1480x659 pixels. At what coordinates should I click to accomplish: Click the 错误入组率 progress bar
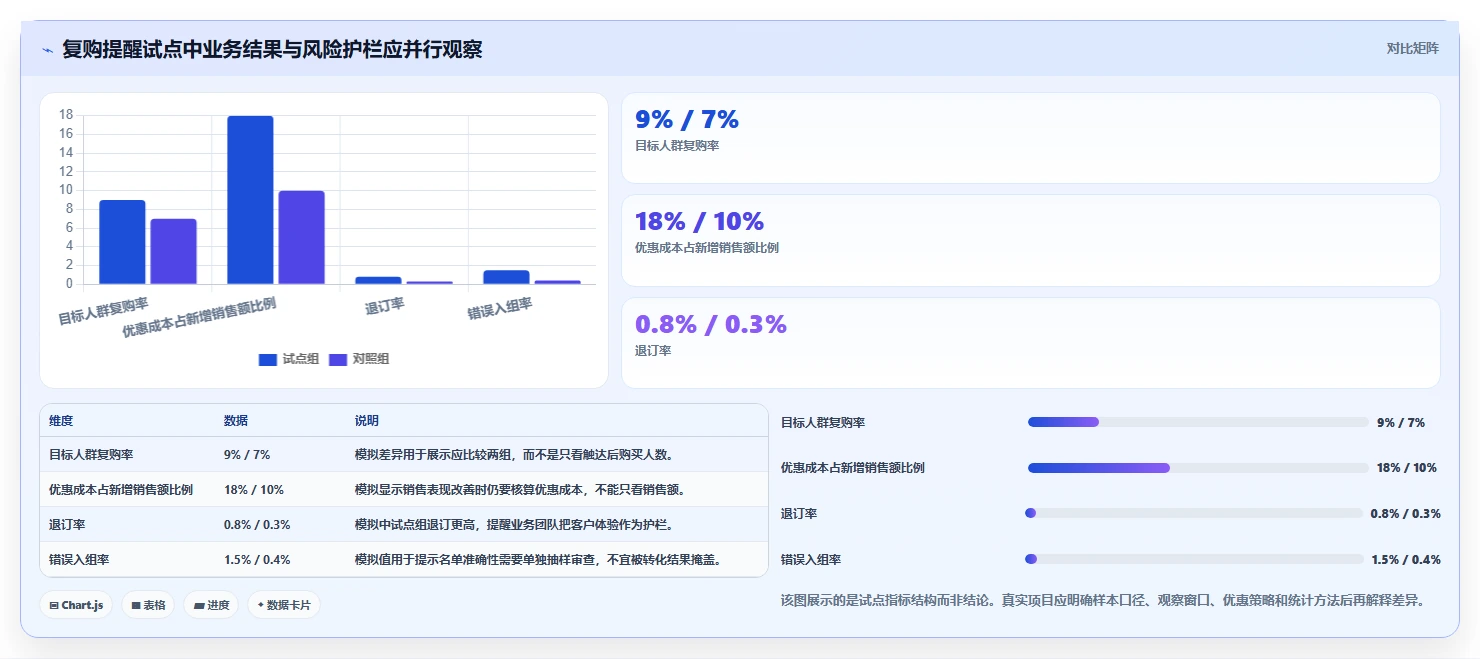[x=1194, y=559]
